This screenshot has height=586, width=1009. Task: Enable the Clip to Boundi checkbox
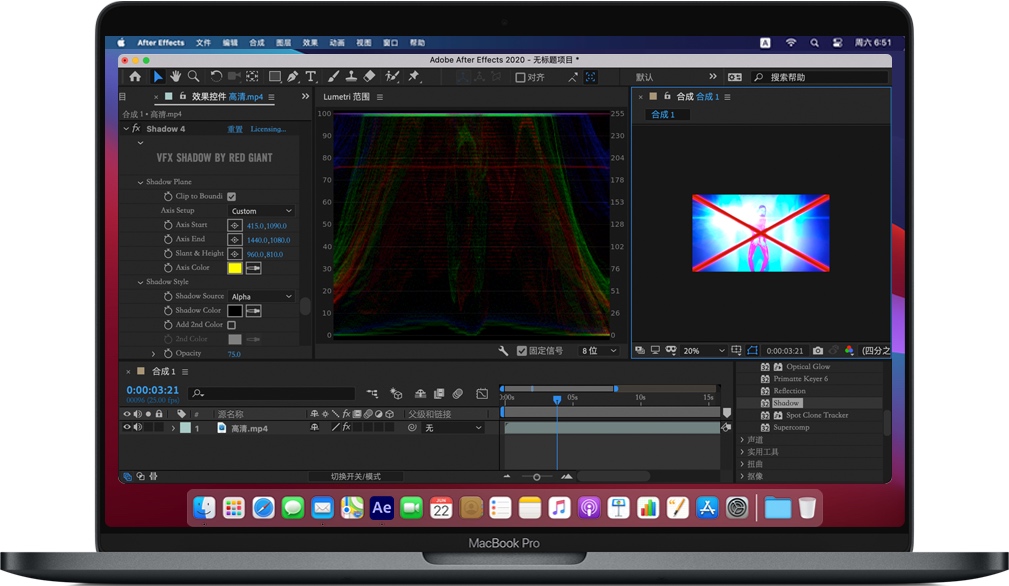[233, 196]
